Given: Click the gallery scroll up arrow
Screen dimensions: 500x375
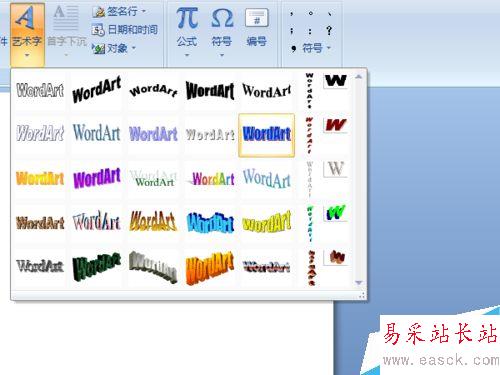Looking at the screenshot, I should tap(359, 77).
